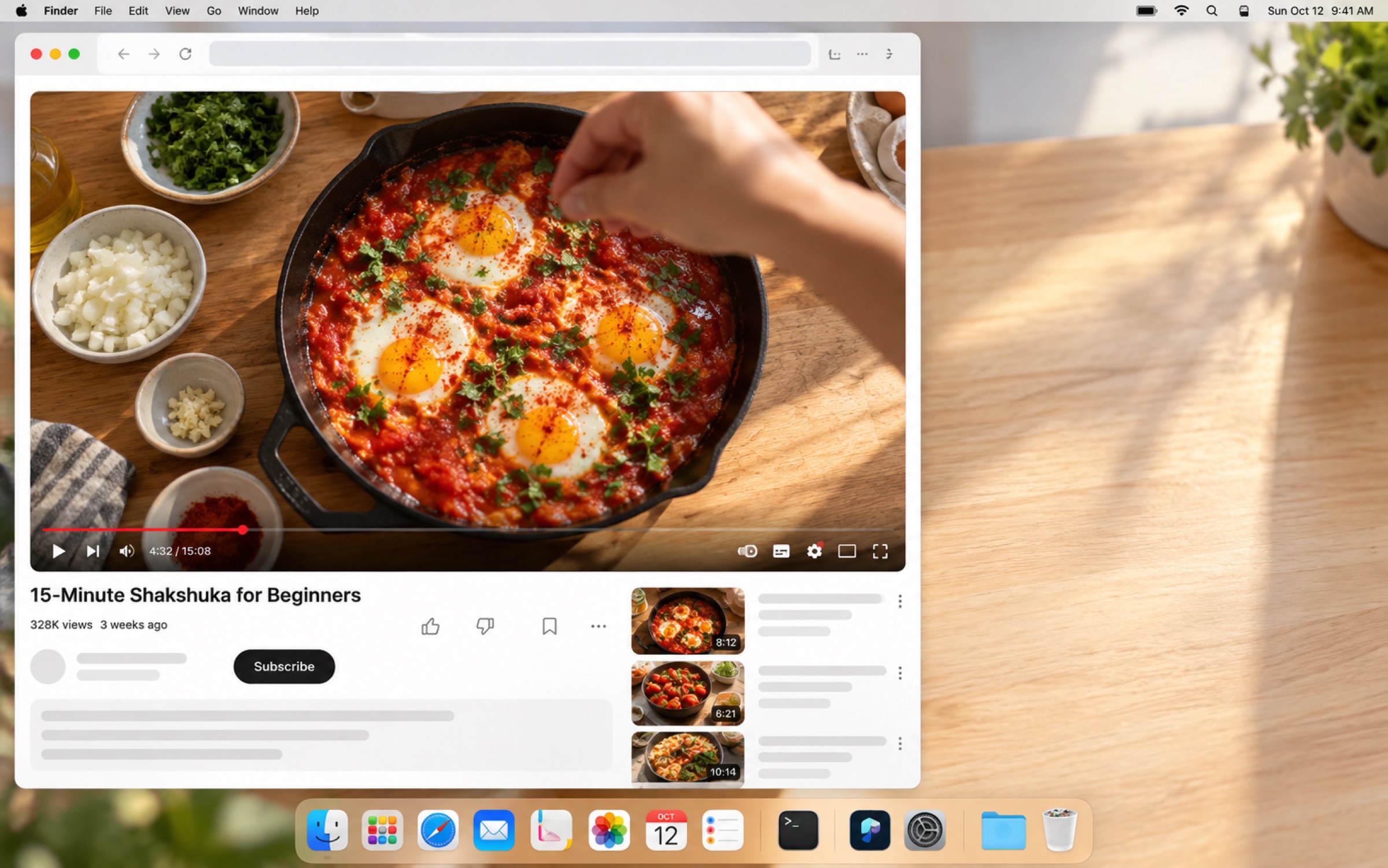Open Wi-Fi status in menu bar
1388x868 pixels.
(x=1181, y=10)
